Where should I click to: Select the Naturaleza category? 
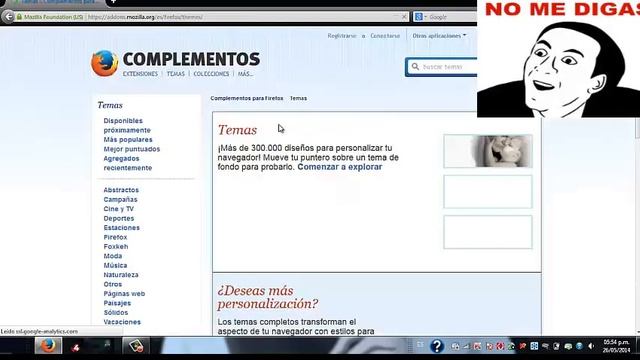click(x=121, y=275)
